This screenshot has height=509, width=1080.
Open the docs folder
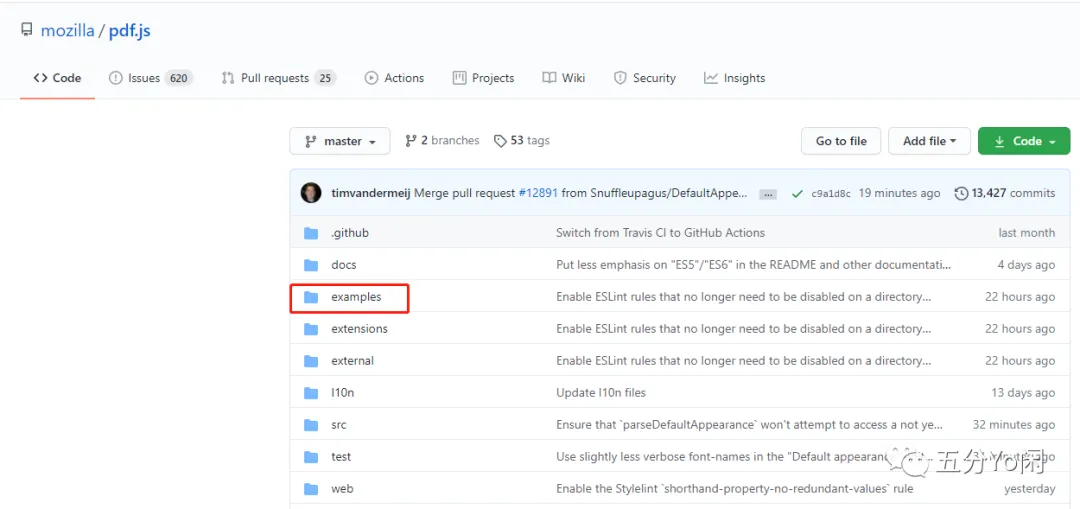point(344,264)
